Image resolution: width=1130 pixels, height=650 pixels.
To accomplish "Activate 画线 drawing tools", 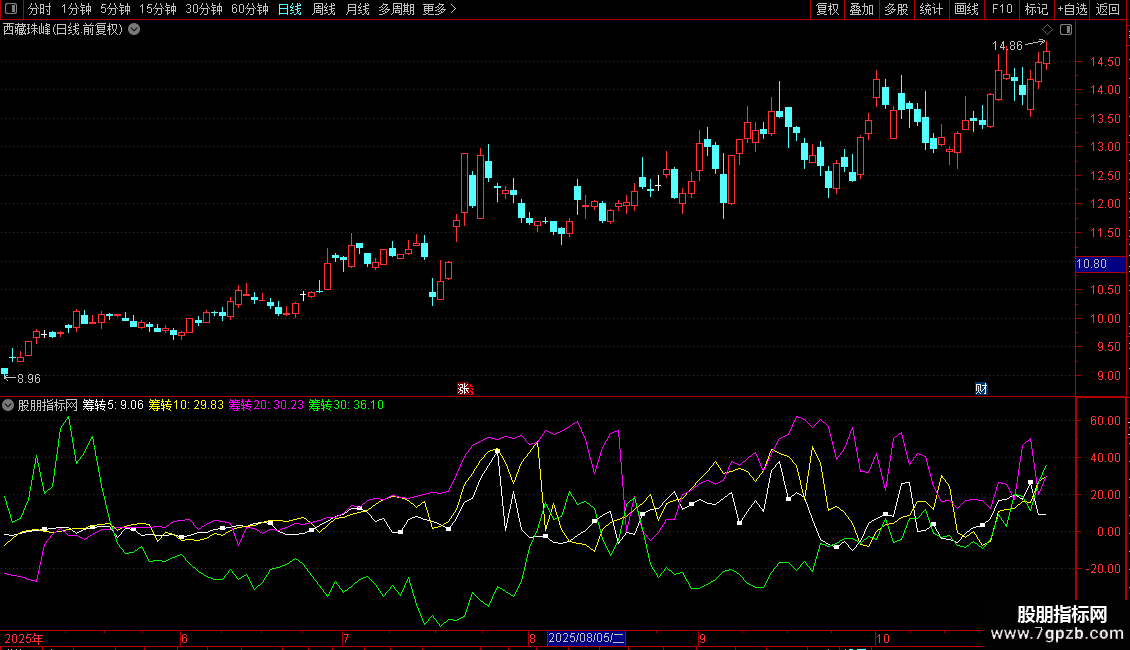I will [x=966, y=9].
